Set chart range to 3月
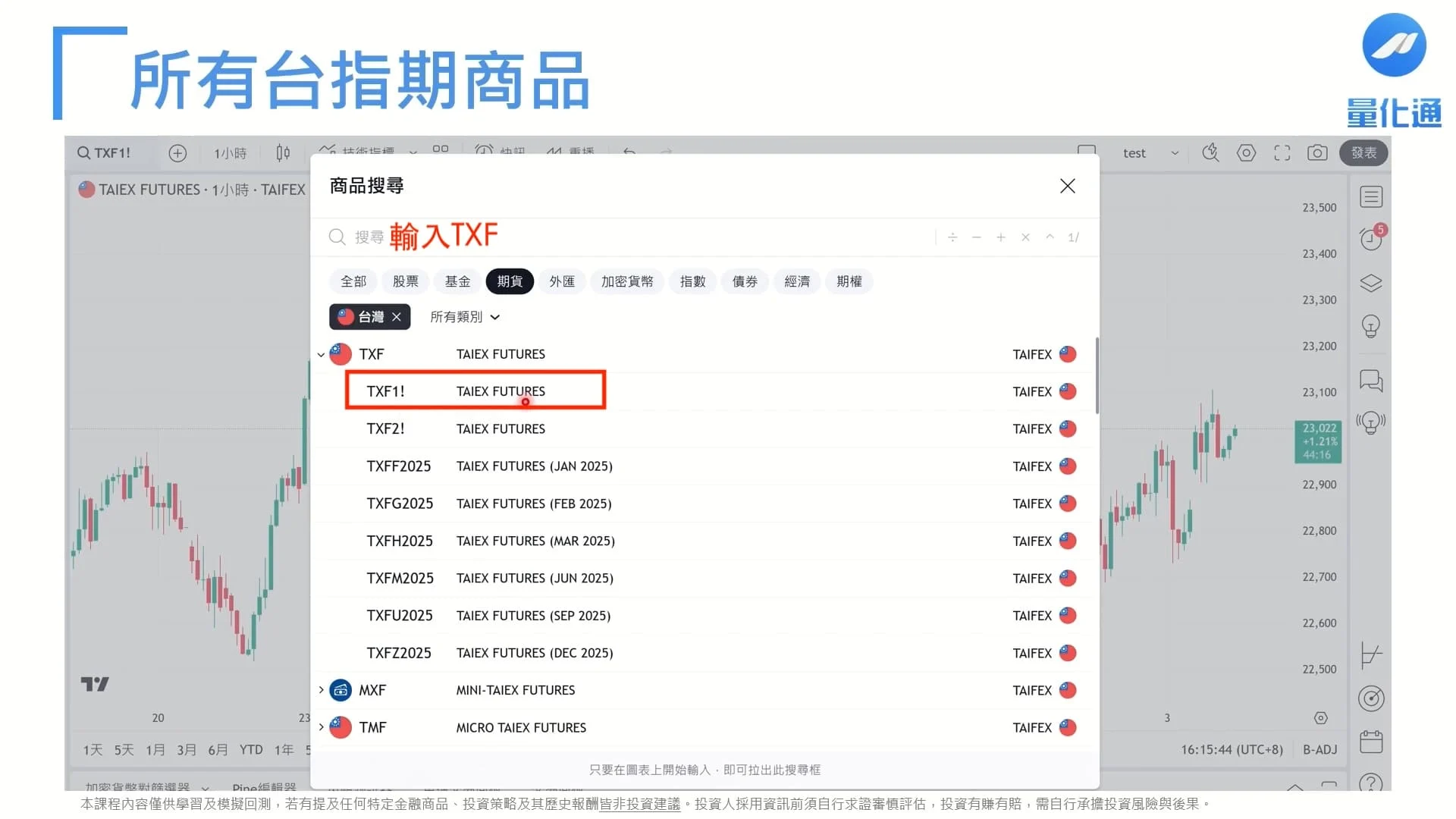 coord(187,750)
